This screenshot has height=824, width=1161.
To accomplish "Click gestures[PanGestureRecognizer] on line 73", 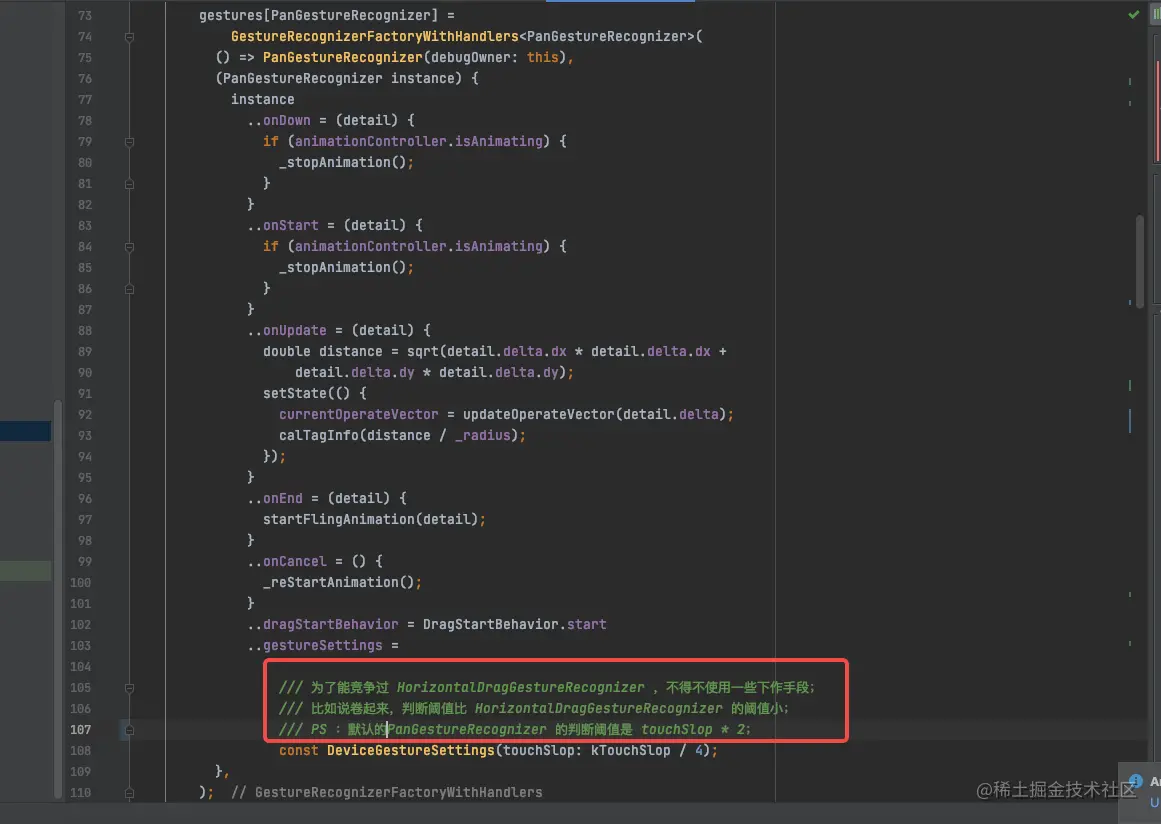I will [318, 16].
